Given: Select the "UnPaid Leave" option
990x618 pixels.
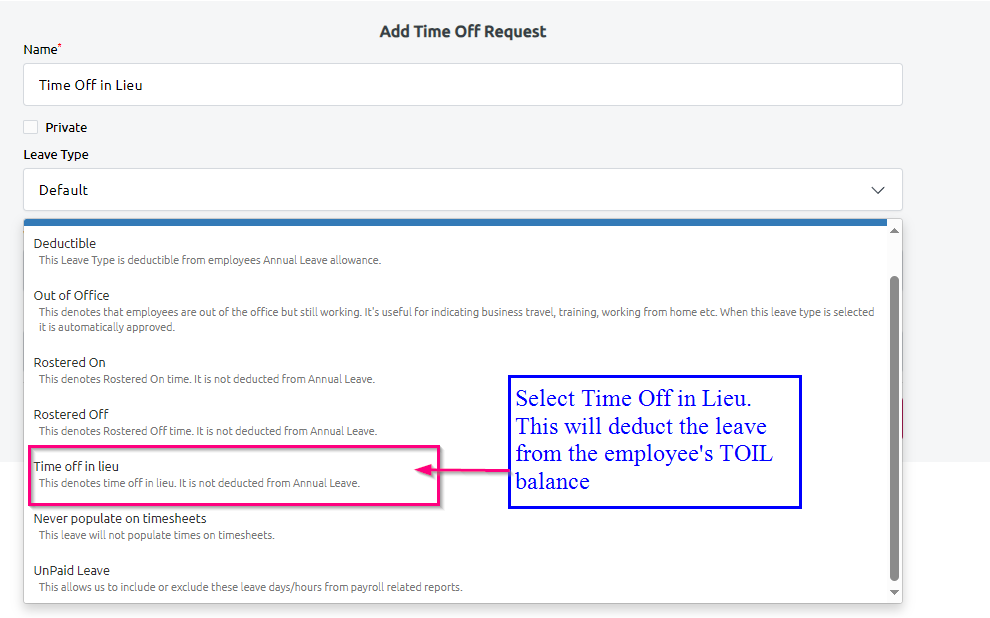Looking at the screenshot, I should coord(69,570).
